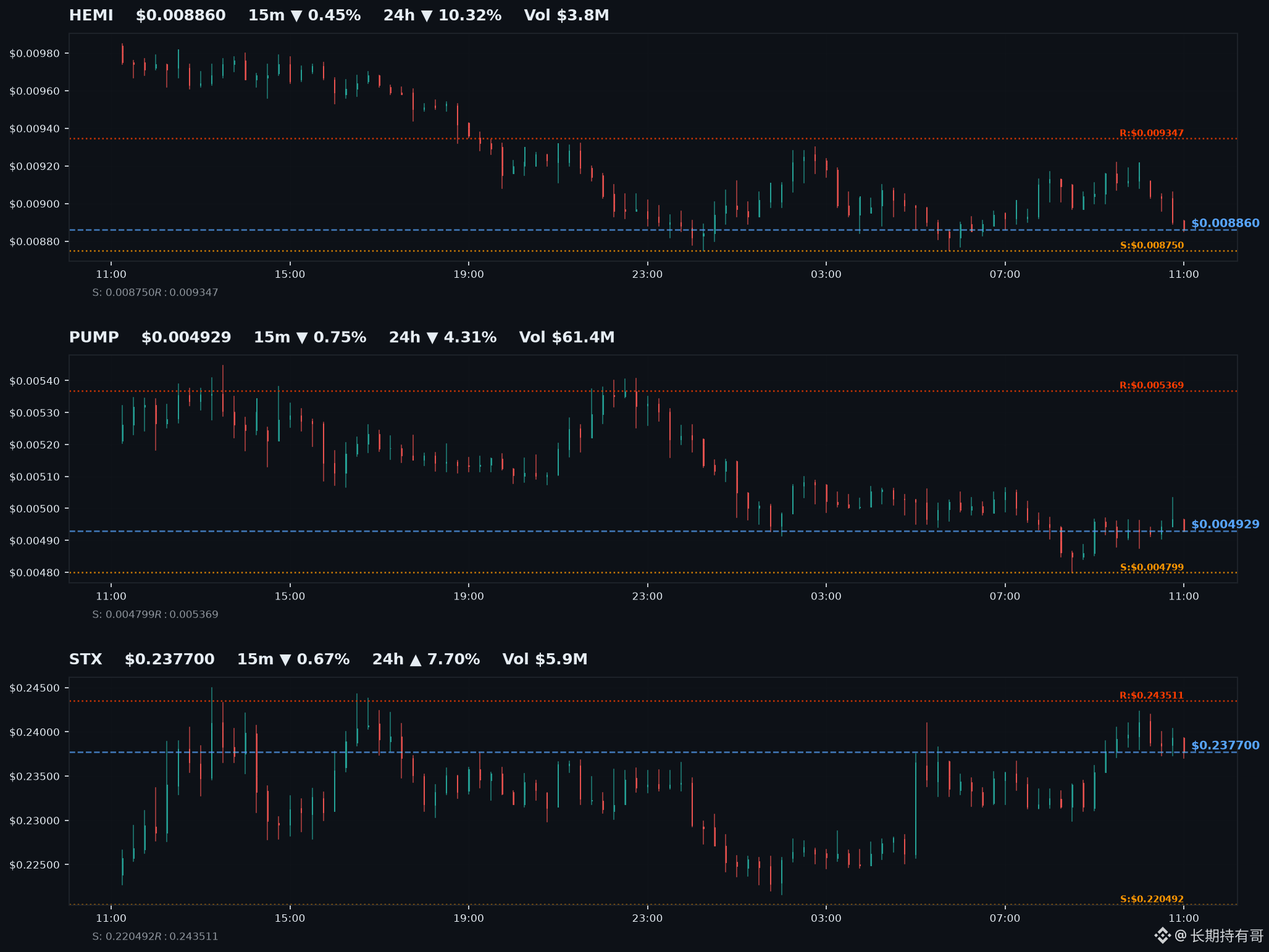Select STX's 24h change of 7.70%
The height and width of the screenshot is (952, 1269).
pos(426,659)
